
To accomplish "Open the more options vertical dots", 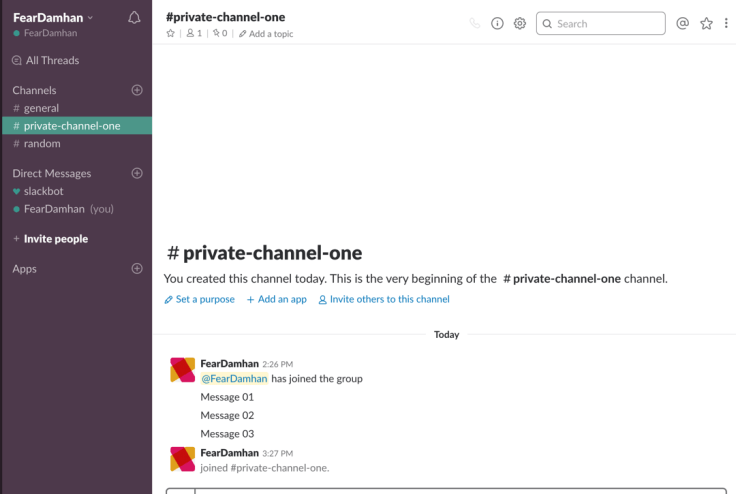I will click(x=726, y=24).
